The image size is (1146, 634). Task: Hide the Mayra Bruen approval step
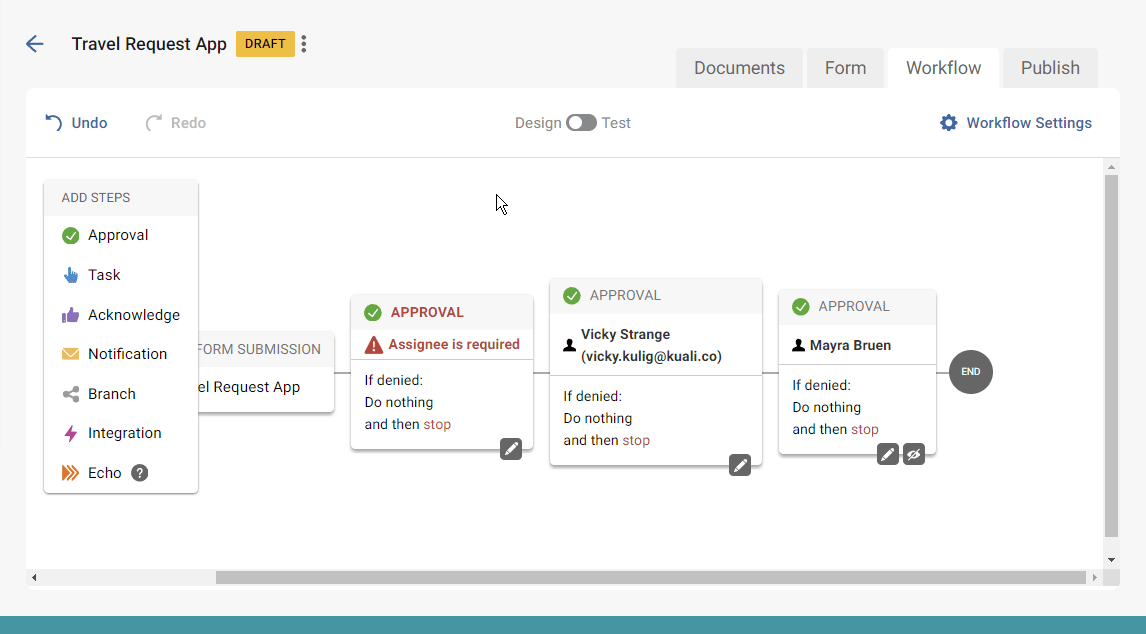pyautogui.click(x=913, y=454)
